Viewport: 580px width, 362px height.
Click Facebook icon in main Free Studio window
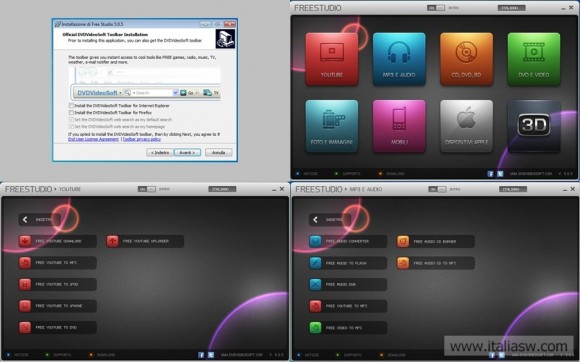(x=490, y=174)
